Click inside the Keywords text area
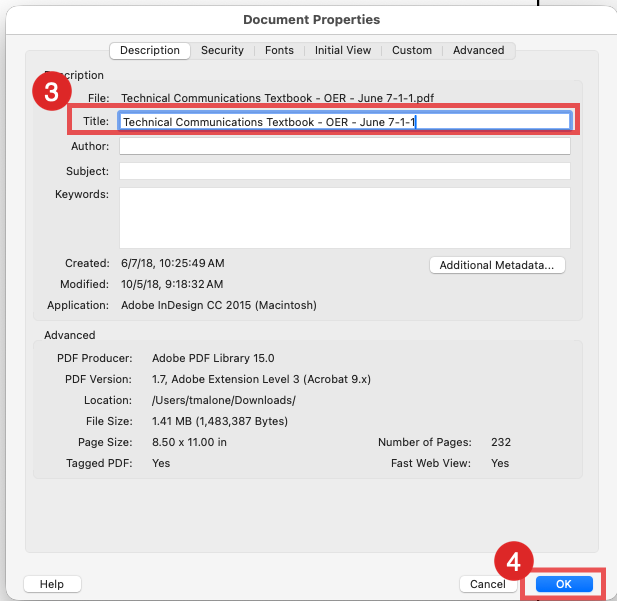Viewport: 617px width, 601px height. (x=344, y=217)
